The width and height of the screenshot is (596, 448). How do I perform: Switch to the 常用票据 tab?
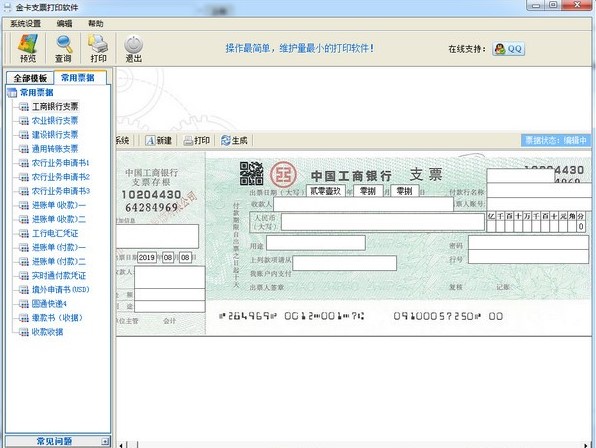[x=79, y=78]
